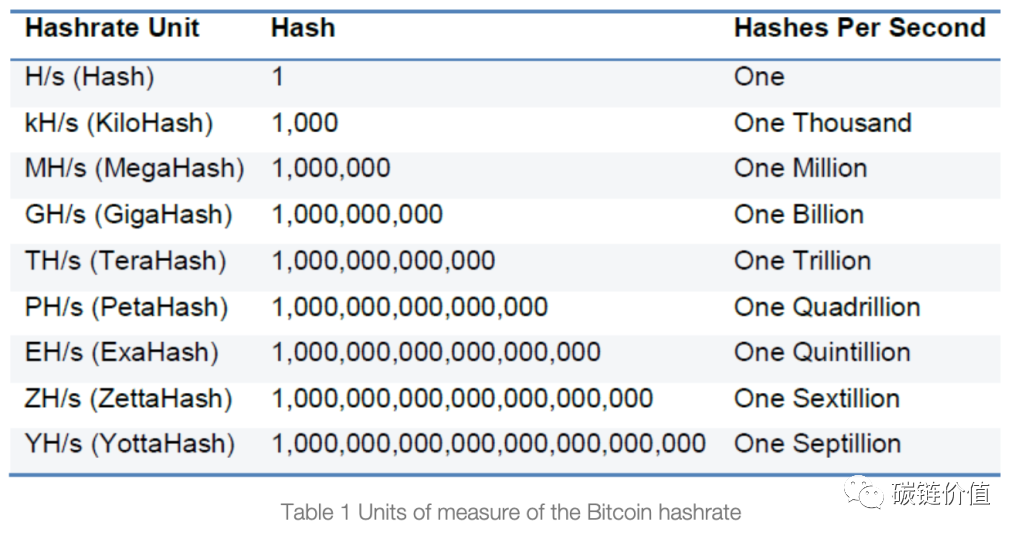Click the One Quadrillion cell

[x=826, y=306]
